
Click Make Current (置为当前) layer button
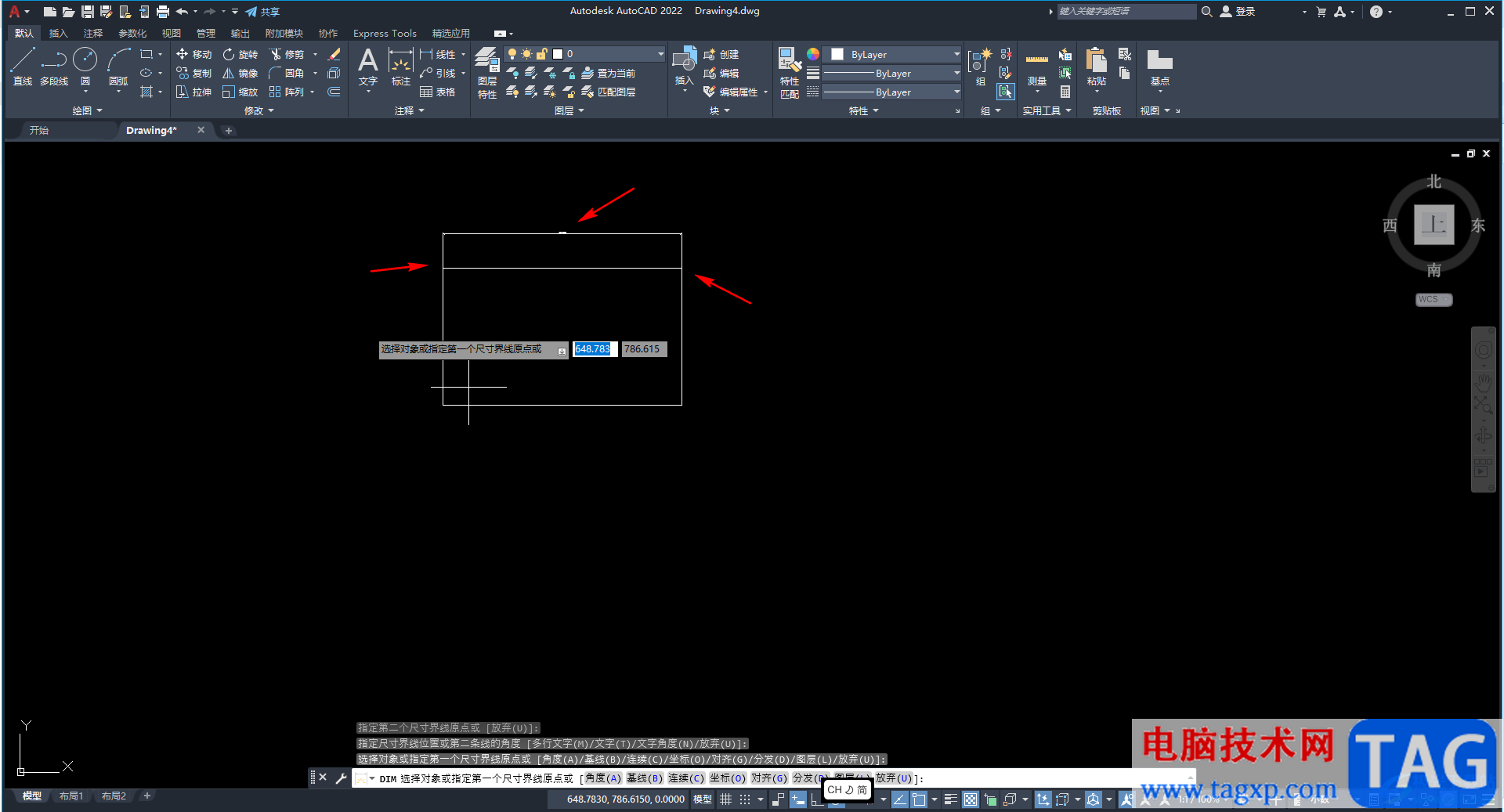[x=608, y=73]
